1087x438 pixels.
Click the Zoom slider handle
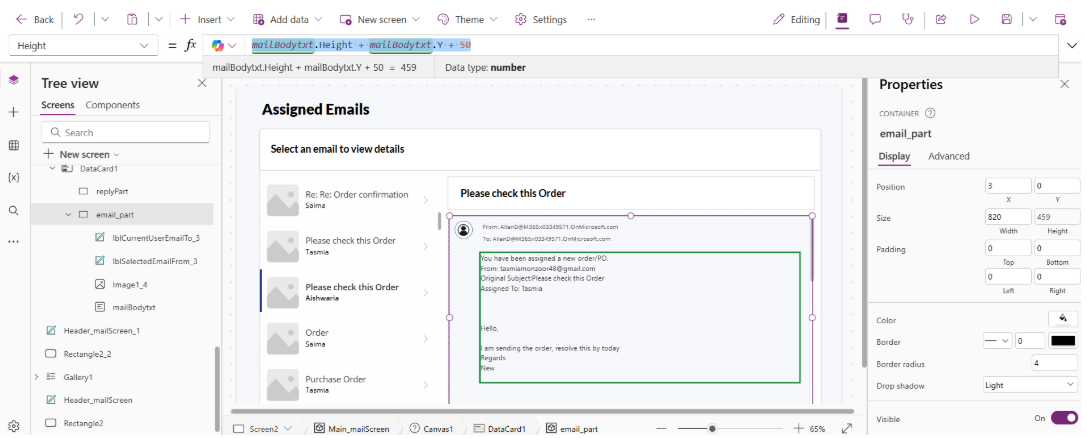[712, 429]
